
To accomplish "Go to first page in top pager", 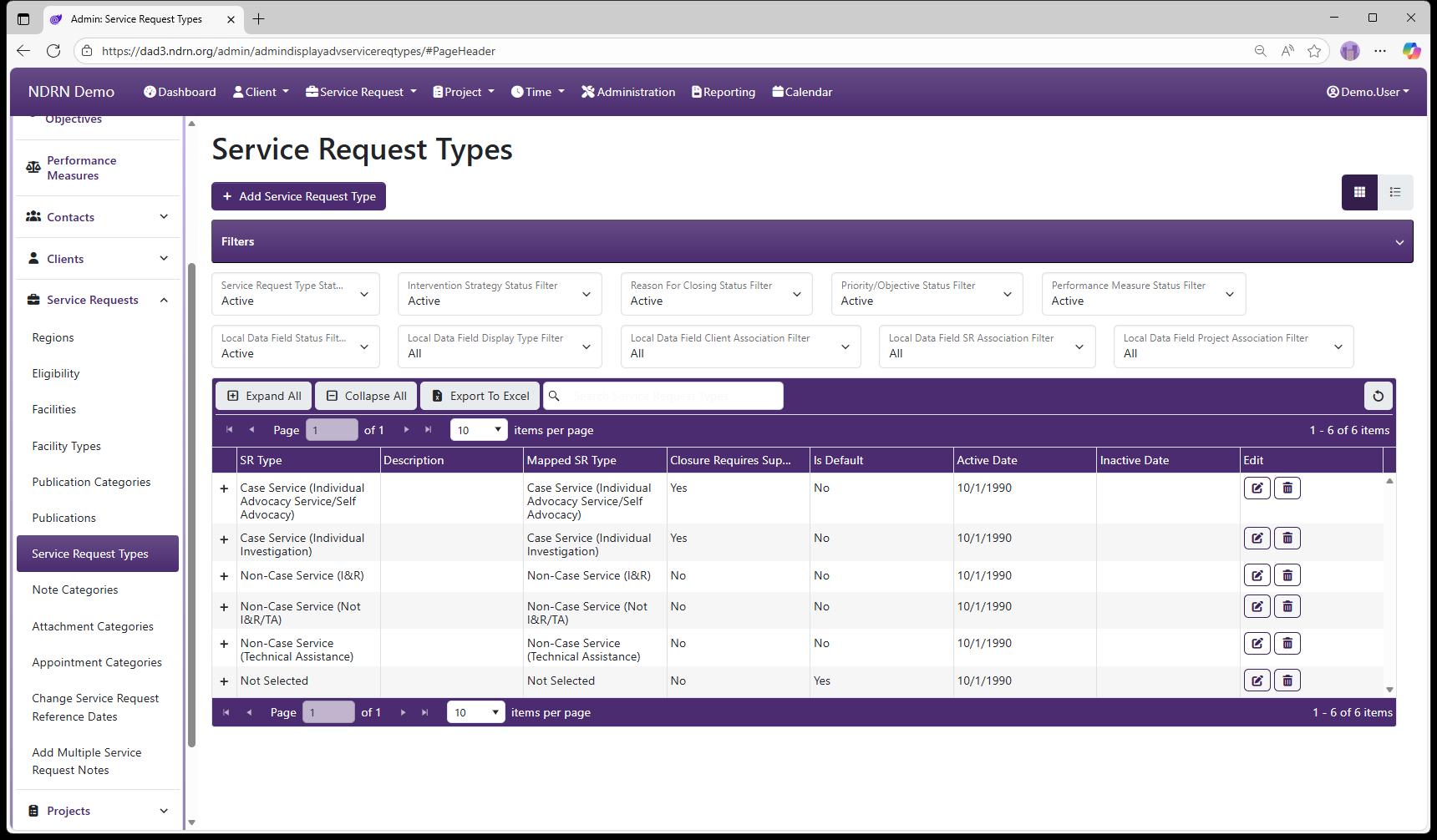I will (229, 430).
